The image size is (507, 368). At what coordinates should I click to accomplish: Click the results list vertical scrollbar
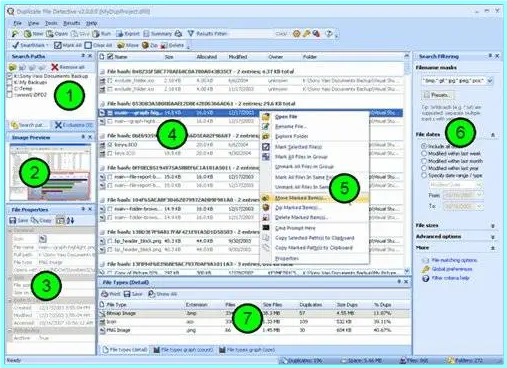pos(407,163)
